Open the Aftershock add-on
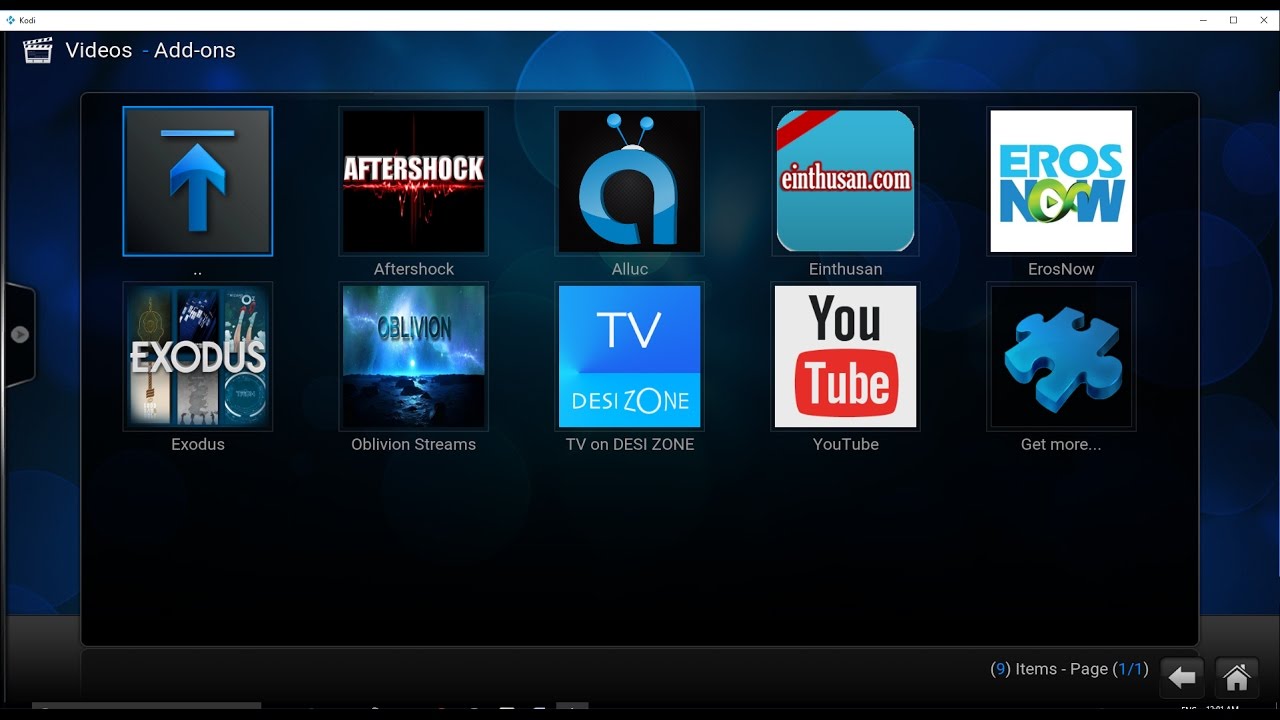This screenshot has height=720, width=1280. point(413,181)
